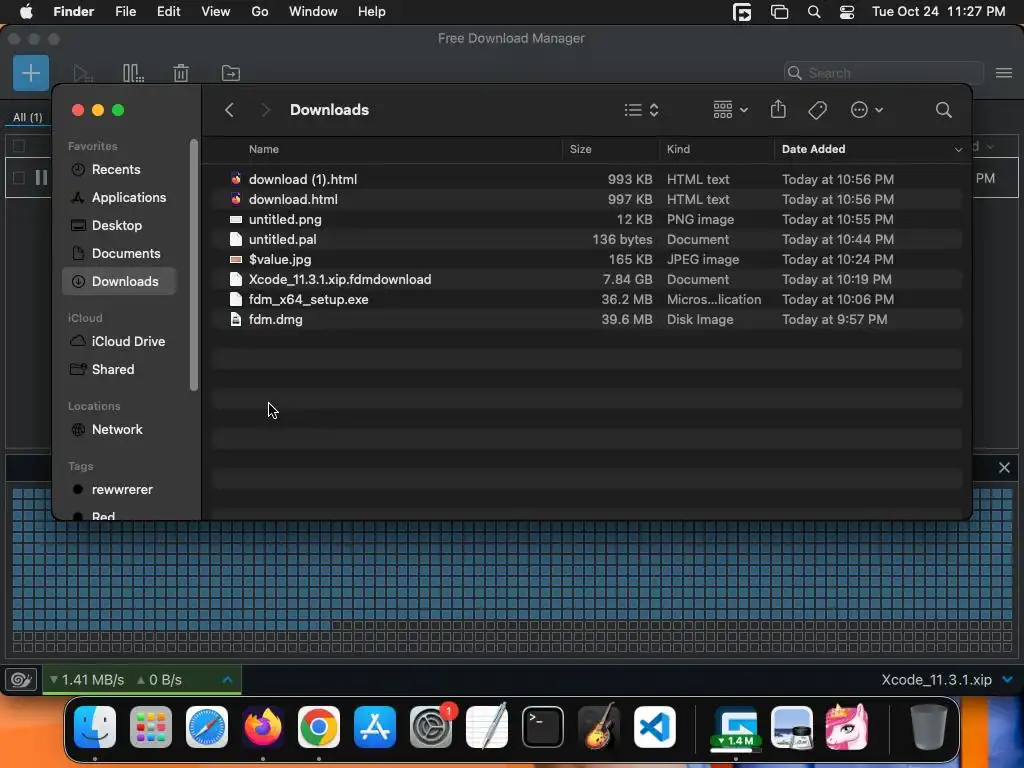The image size is (1024, 768).
Task: Open the Edit menu
Action: (x=168, y=12)
